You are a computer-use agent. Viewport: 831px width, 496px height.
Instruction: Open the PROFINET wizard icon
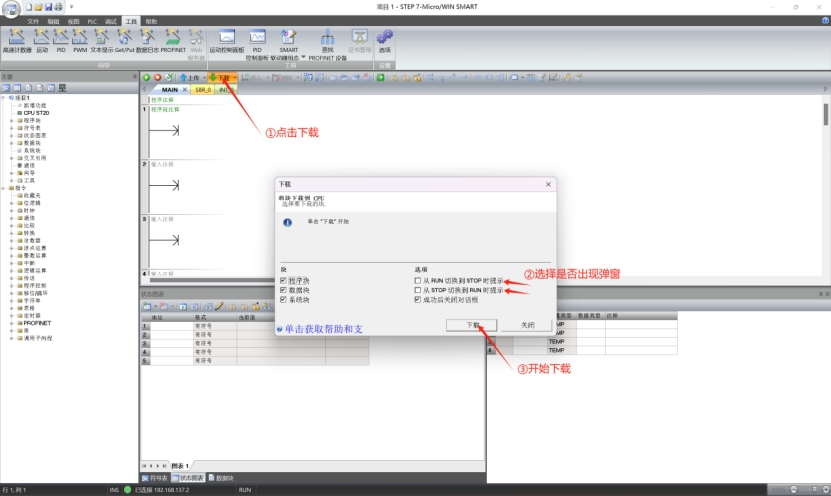(x=173, y=39)
